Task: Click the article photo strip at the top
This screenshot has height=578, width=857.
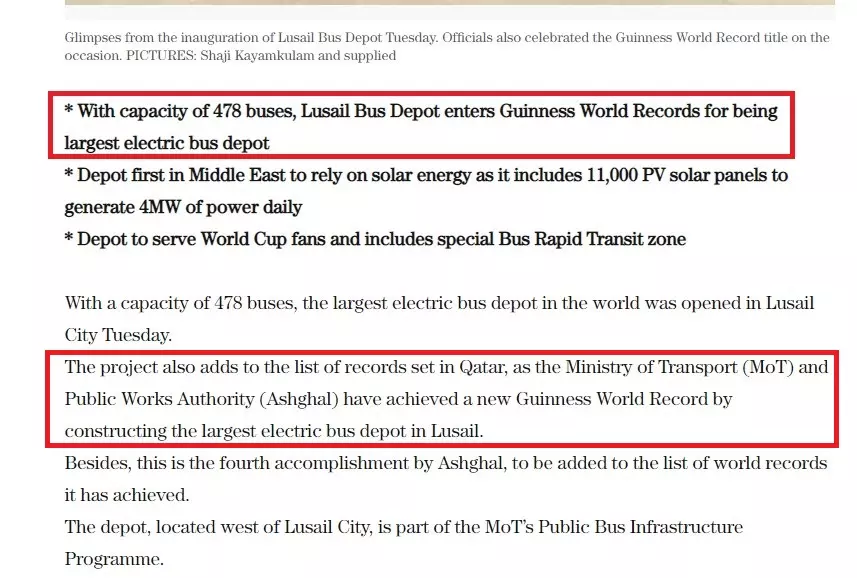Action: point(450,3)
